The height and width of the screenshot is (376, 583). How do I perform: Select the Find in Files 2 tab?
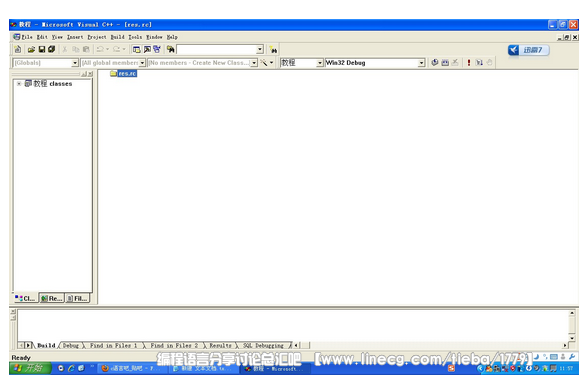point(174,346)
